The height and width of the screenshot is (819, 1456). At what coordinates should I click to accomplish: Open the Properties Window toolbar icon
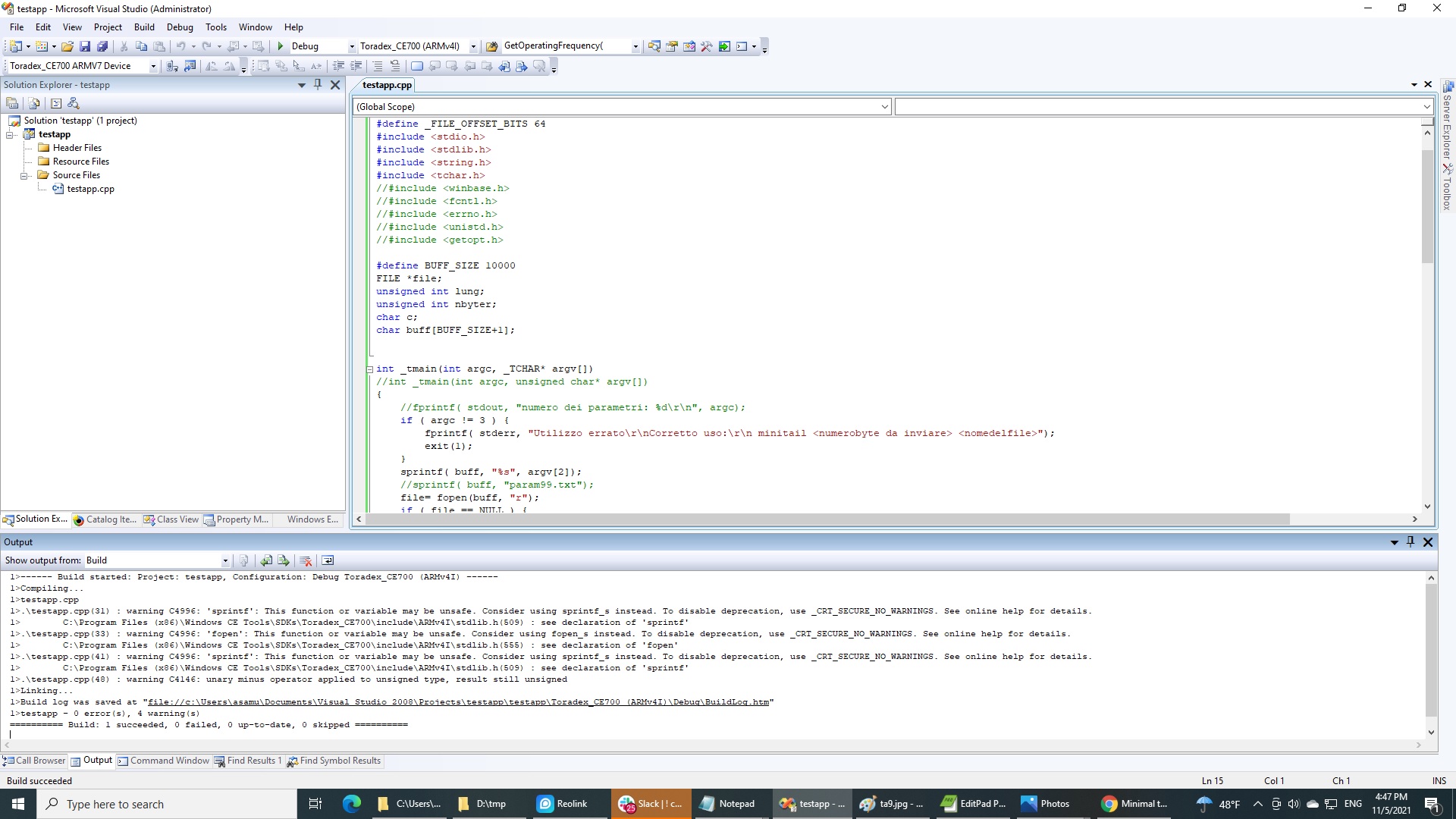click(x=671, y=46)
